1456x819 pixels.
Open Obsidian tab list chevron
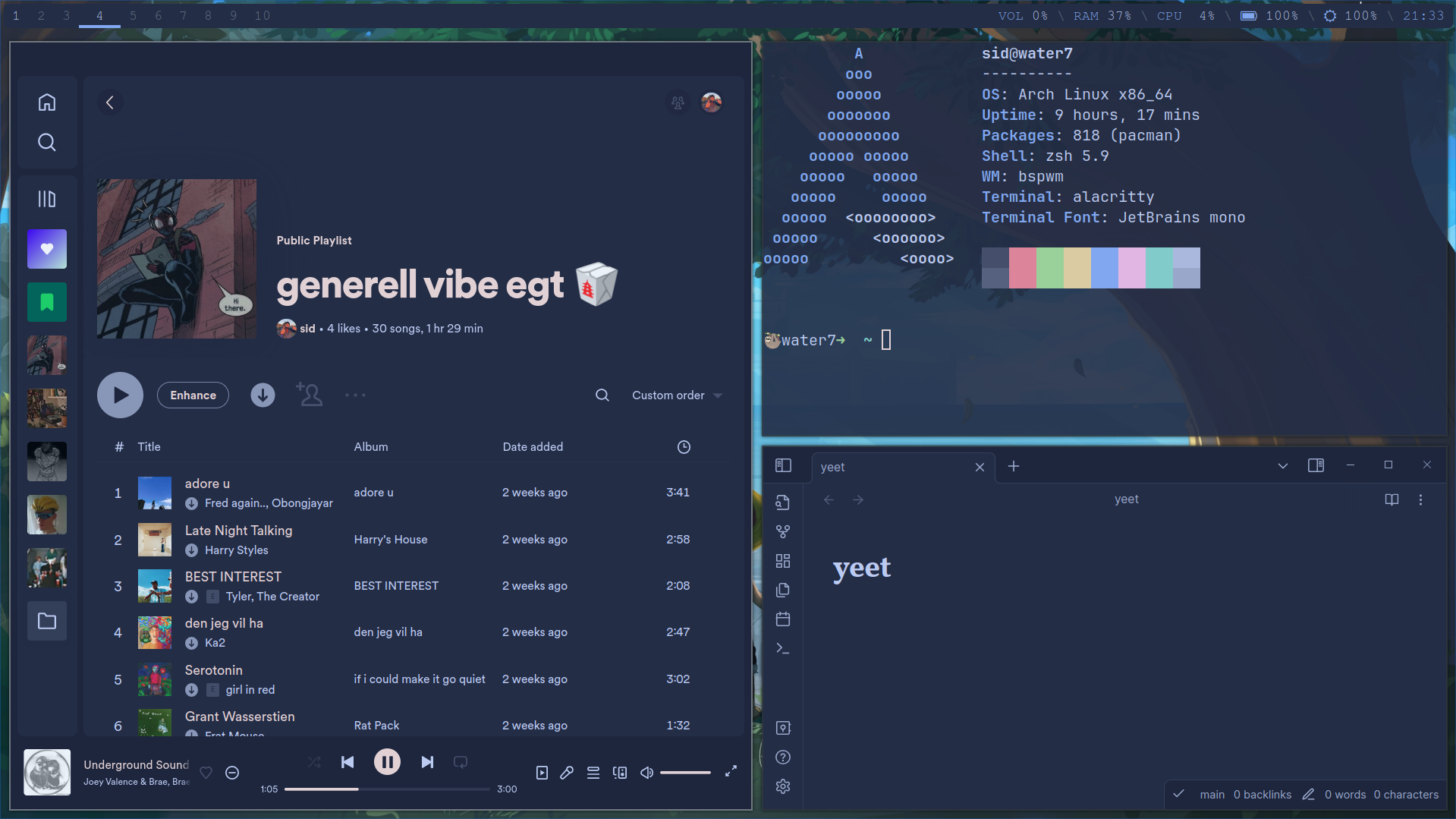1282,466
